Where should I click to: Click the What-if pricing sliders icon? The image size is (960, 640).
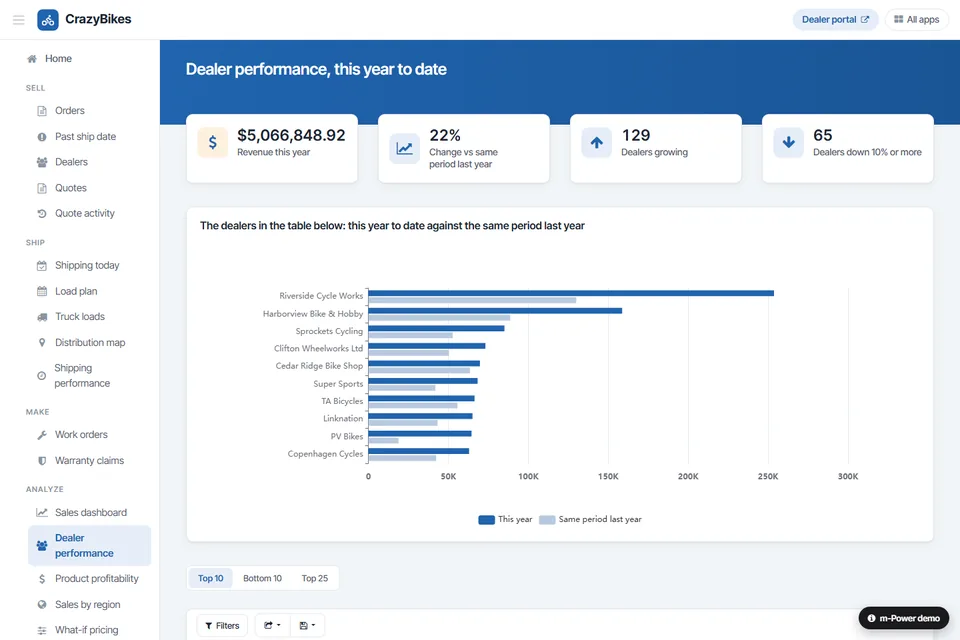tap(42, 630)
